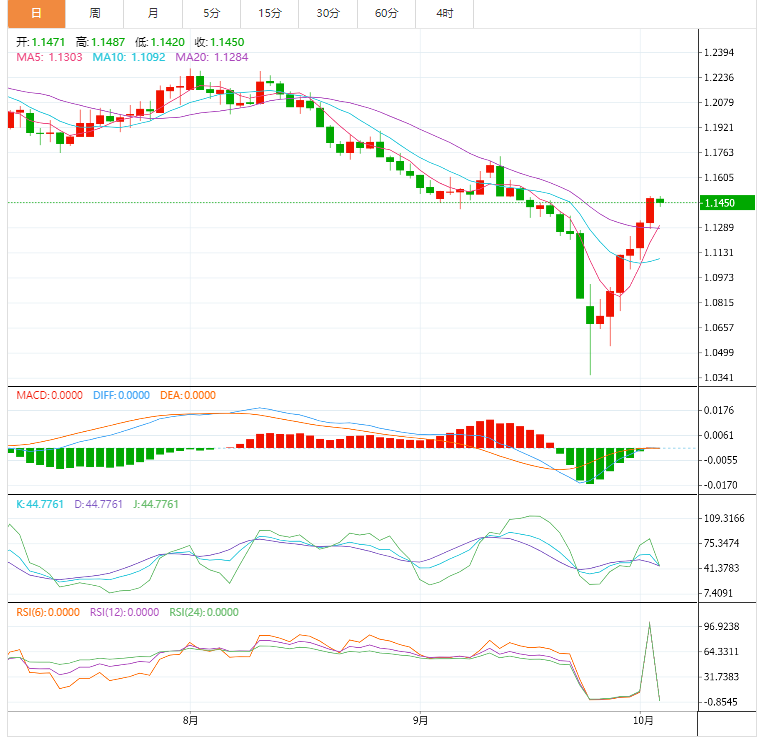Select the daily 日 timeframe tab
Image resolution: width=763 pixels, height=744 pixels.
coord(36,14)
